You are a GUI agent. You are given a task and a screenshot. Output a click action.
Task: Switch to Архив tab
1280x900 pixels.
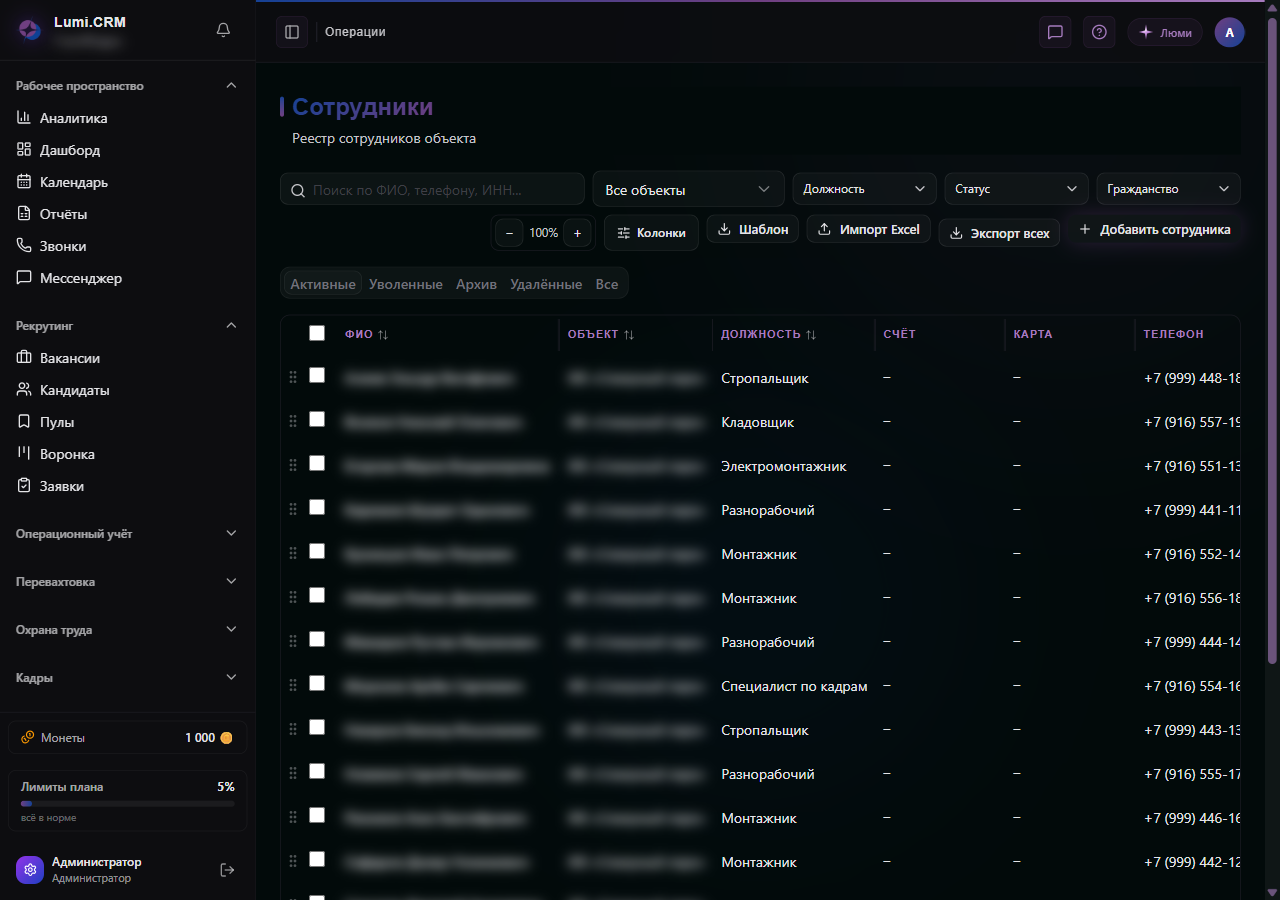point(476,284)
